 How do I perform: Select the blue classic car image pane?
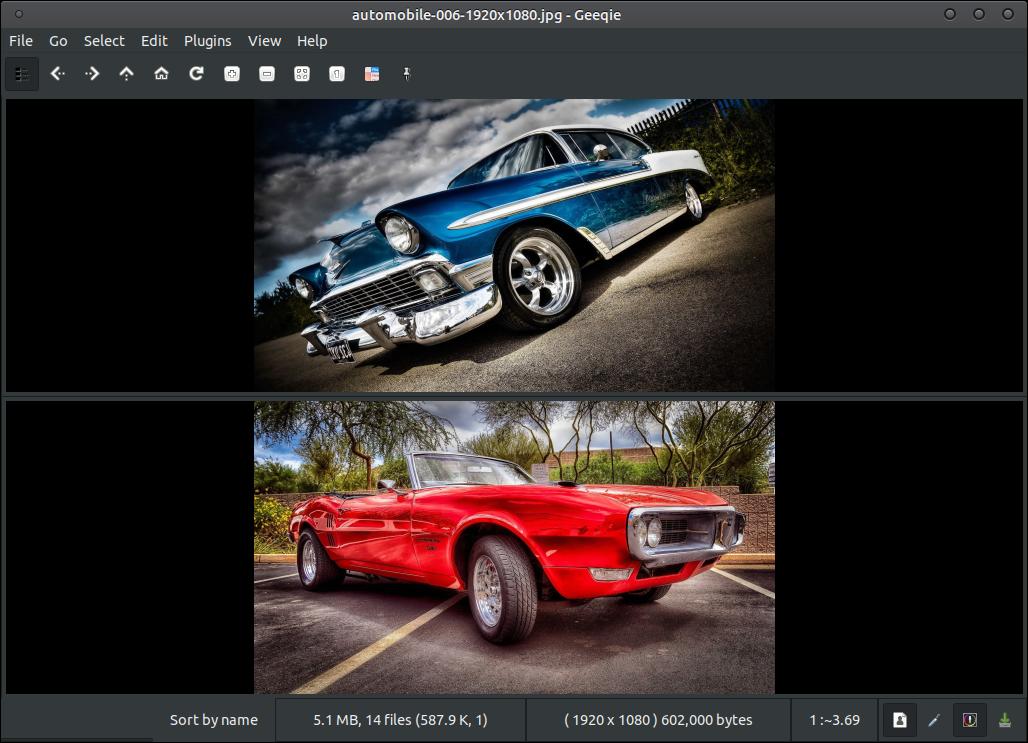click(514, 245)
